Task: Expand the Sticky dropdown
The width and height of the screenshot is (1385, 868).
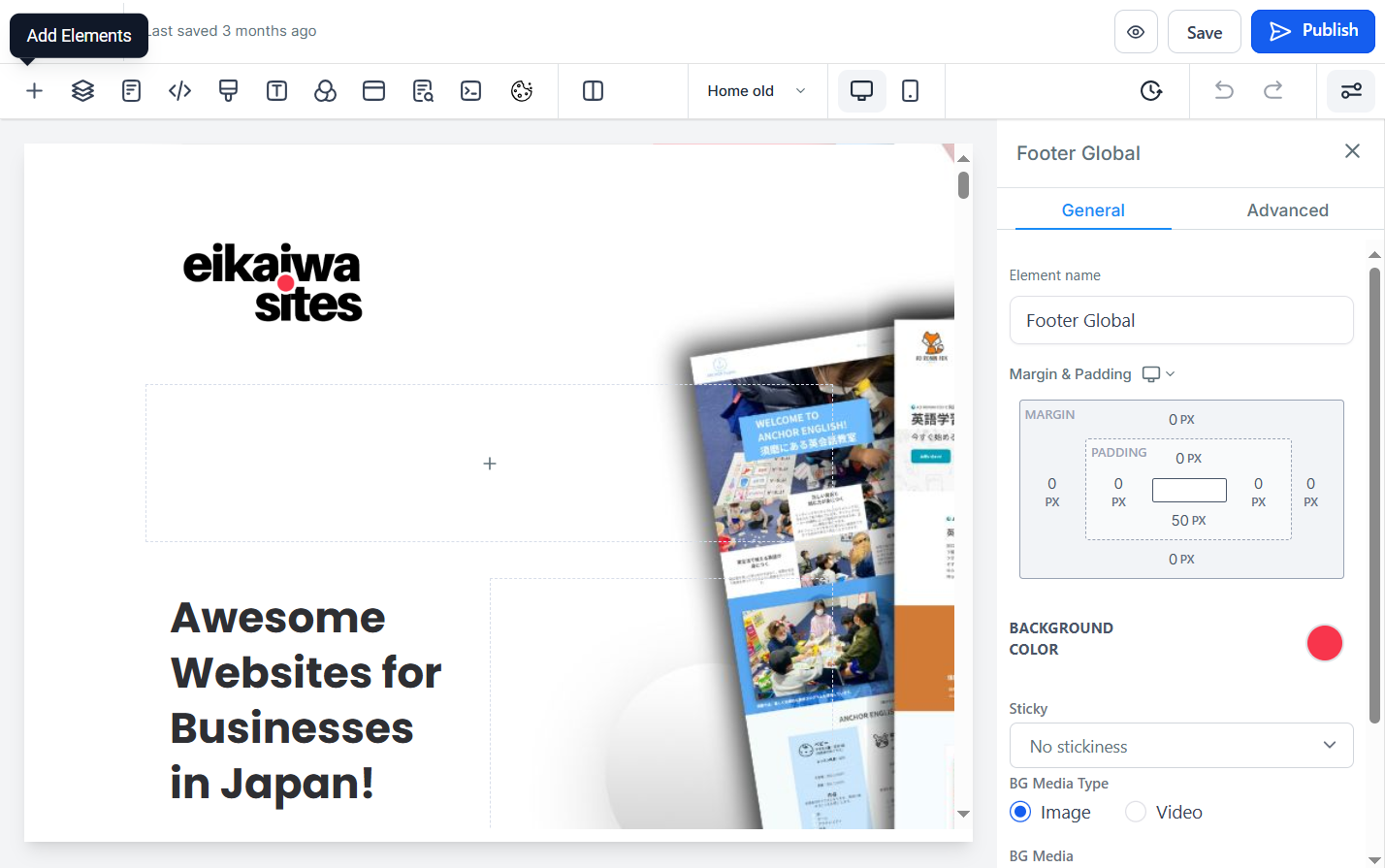Action: click(1181, 746)
